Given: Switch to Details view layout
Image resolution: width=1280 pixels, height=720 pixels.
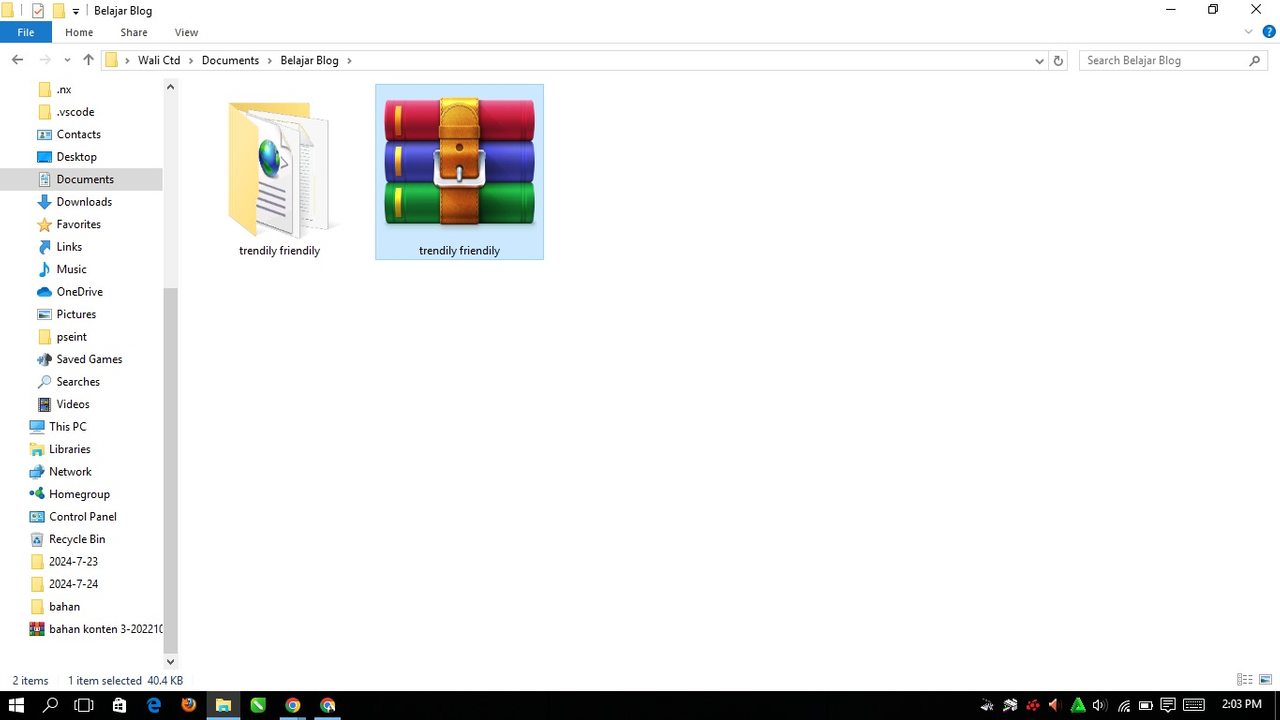Looking at the screenshot, I should click(1245, 680).
